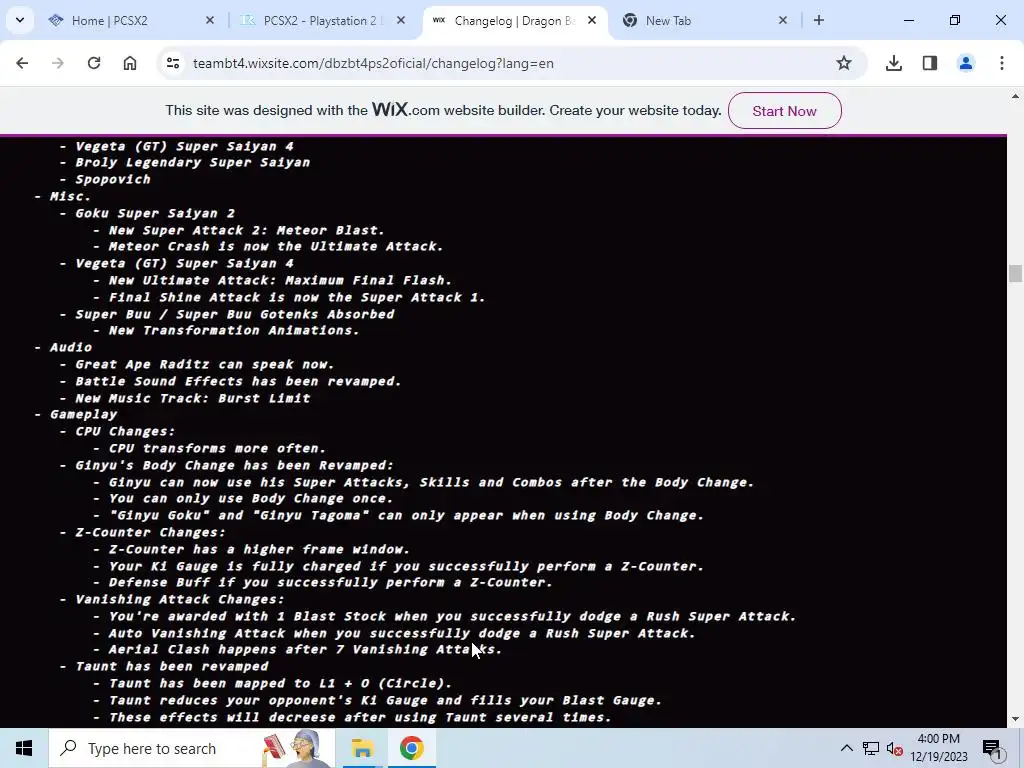Click 'You can only use Body Change once.'
The width and height of the screenshot is (1024, 768).
(251, 499)
